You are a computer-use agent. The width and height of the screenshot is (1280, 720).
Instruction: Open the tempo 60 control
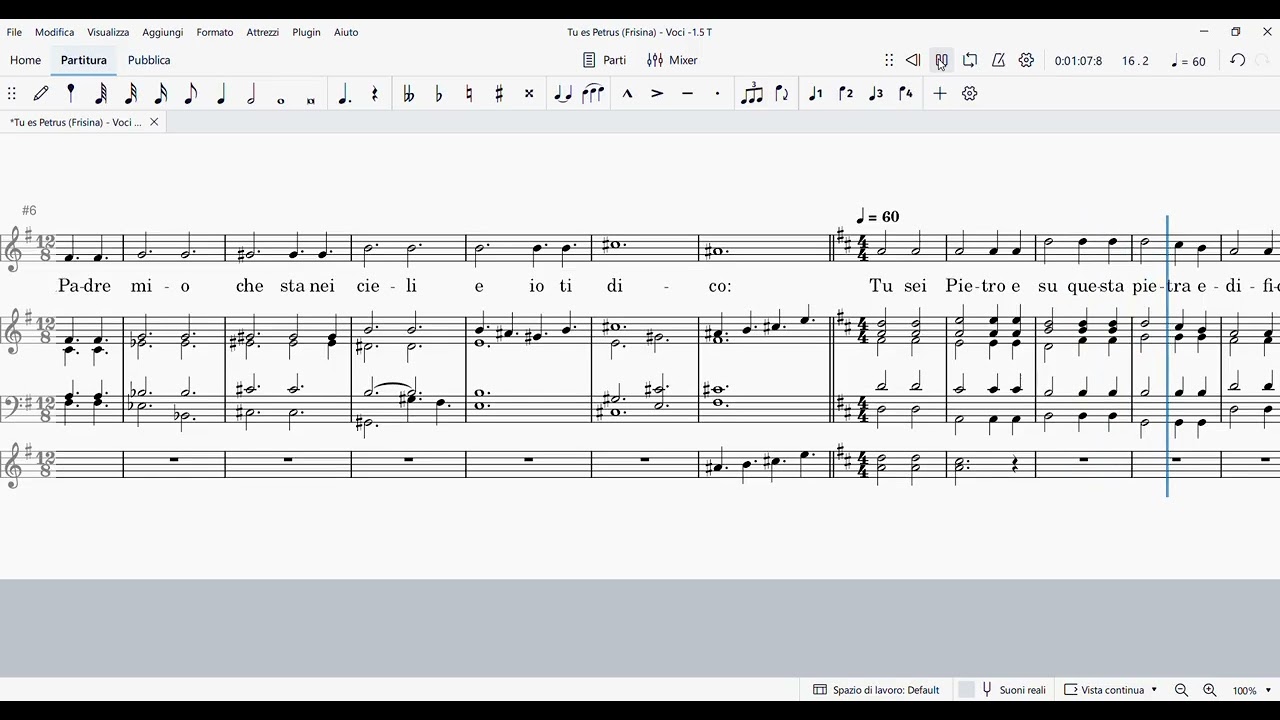click(1189, 61)
